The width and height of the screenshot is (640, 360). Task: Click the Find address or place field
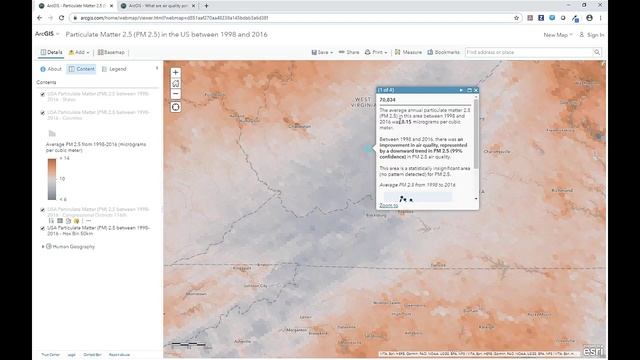[529, 52]
